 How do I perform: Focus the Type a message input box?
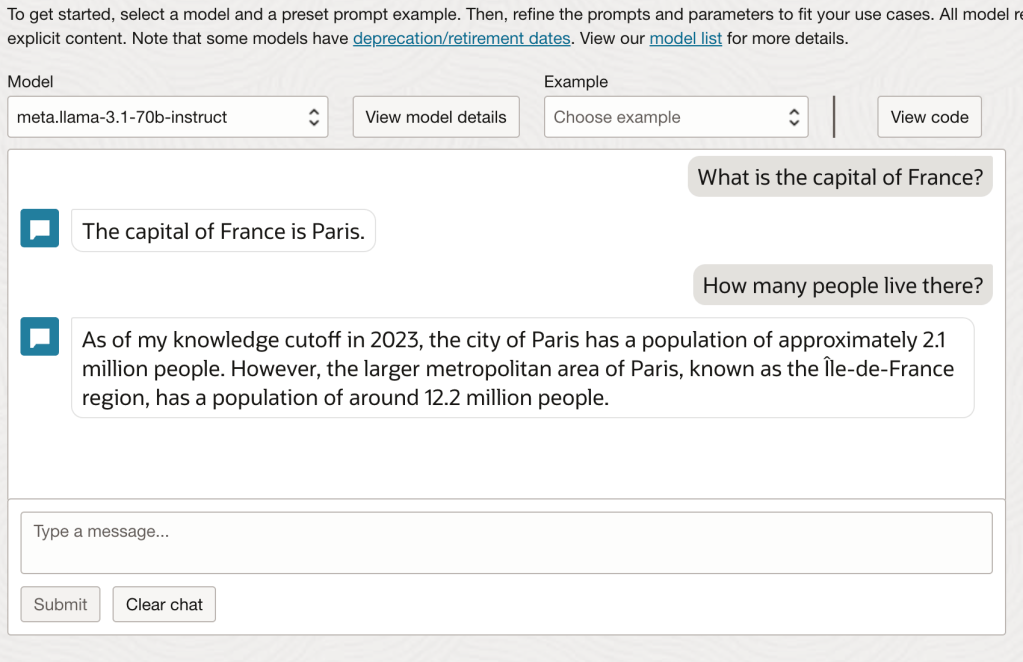click(x=506, y=543)
